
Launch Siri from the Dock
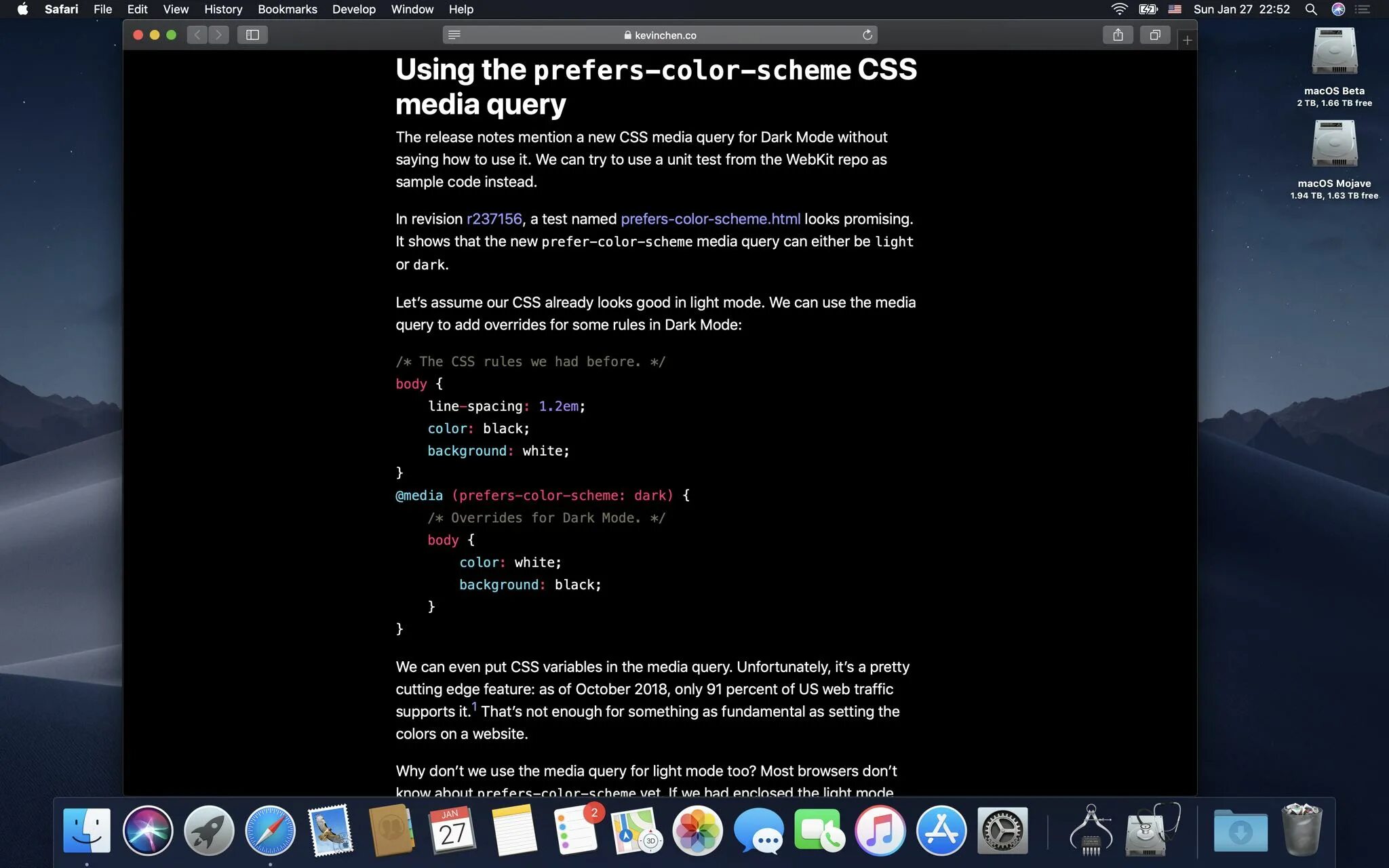coord(148,831)
